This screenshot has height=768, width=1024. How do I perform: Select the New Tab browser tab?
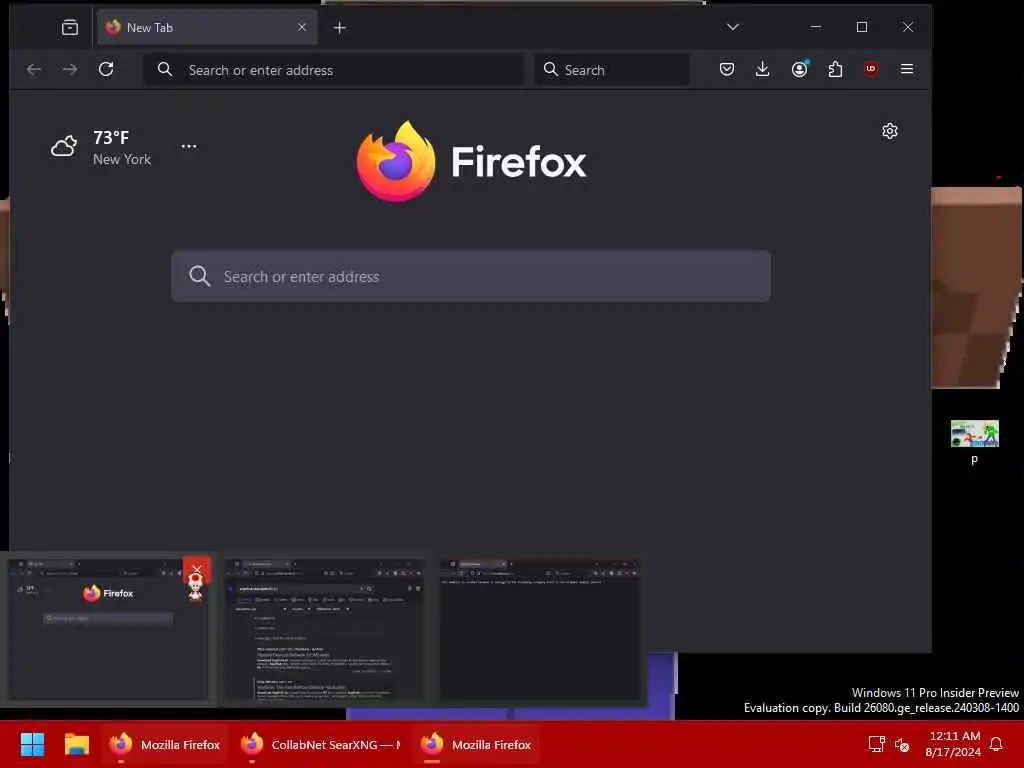coord(207,27)
